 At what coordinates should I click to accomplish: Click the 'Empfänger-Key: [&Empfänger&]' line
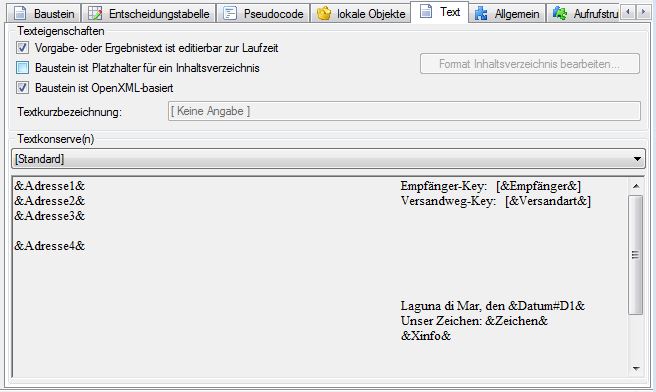pos(491,186)
